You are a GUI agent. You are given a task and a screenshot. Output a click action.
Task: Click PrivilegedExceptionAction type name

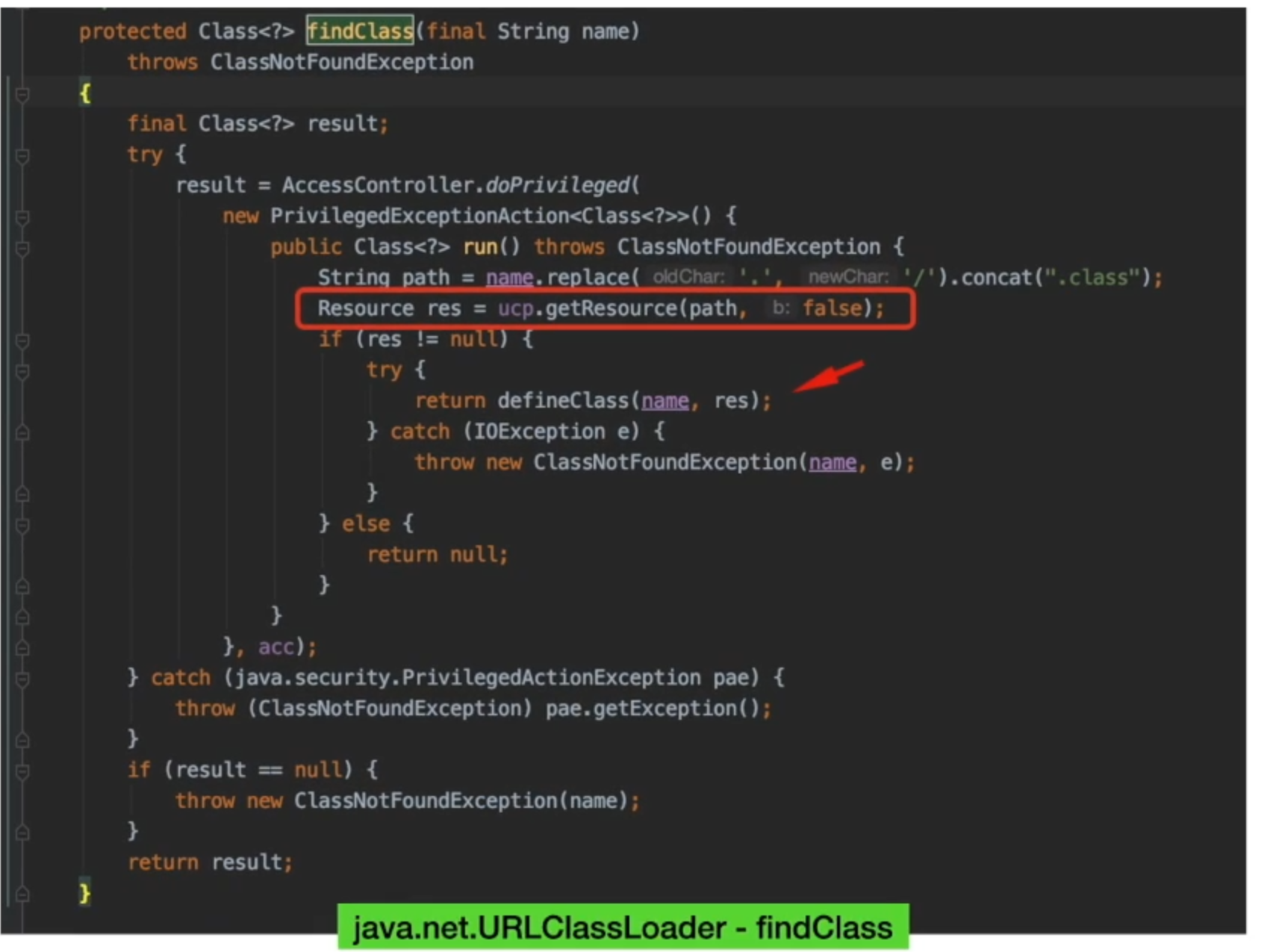[x=419, y=216]
